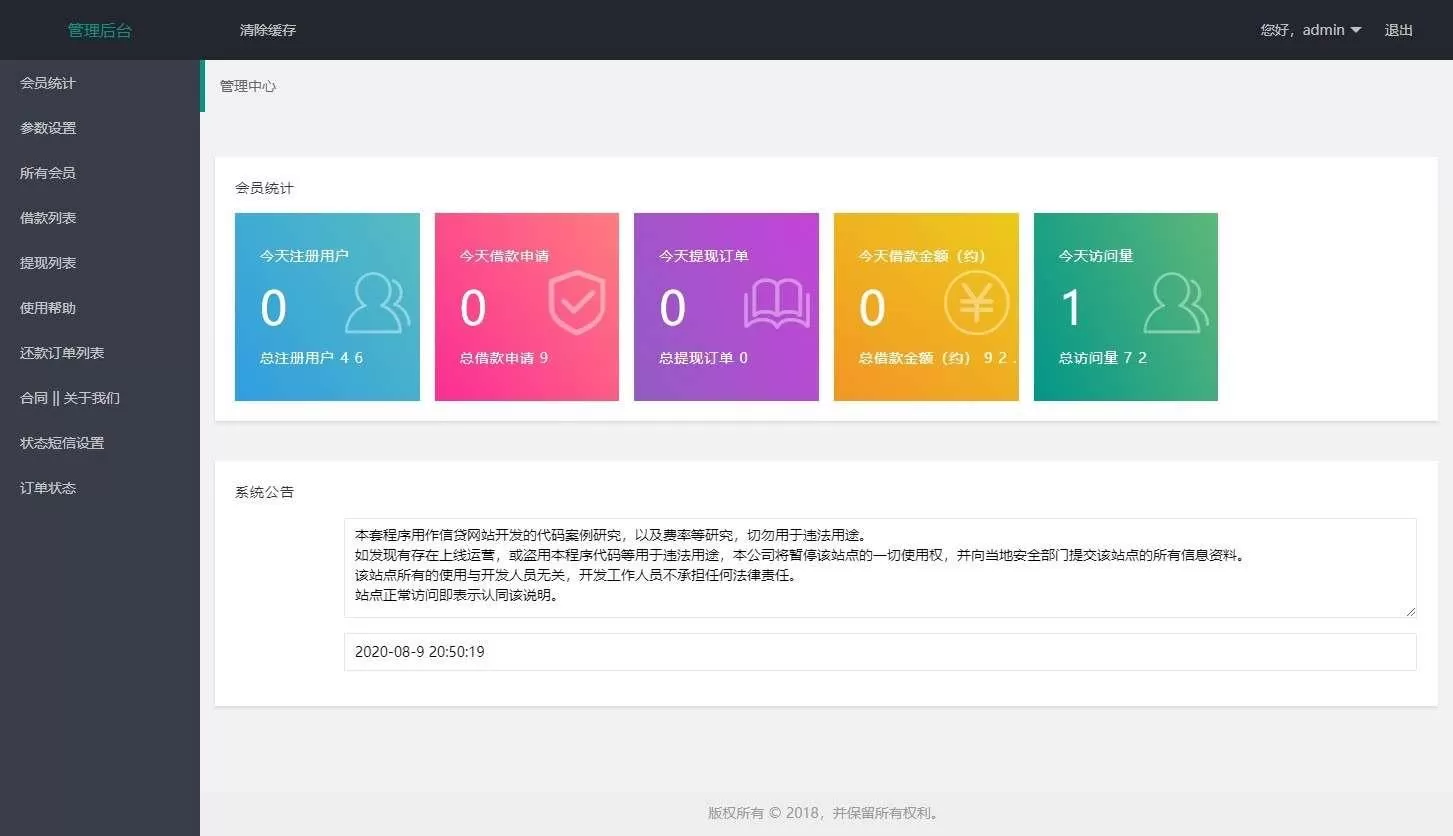Click the 今天注册用户 card title
This screenshot has width=1453, height=836.
tap(304, 255)
